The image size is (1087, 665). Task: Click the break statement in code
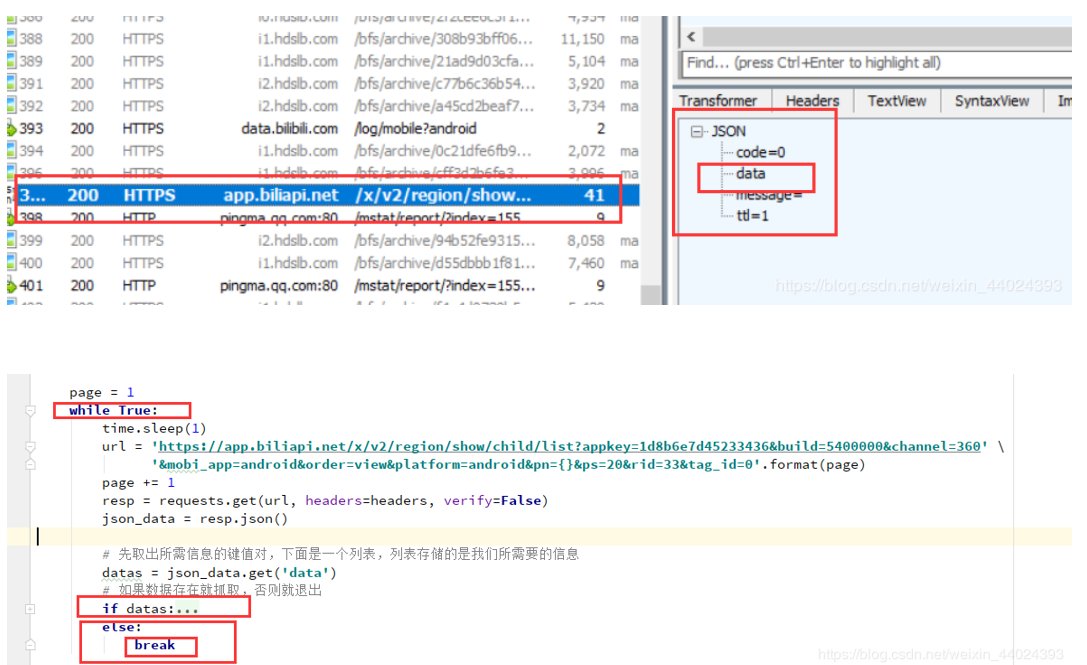(155, 645)
